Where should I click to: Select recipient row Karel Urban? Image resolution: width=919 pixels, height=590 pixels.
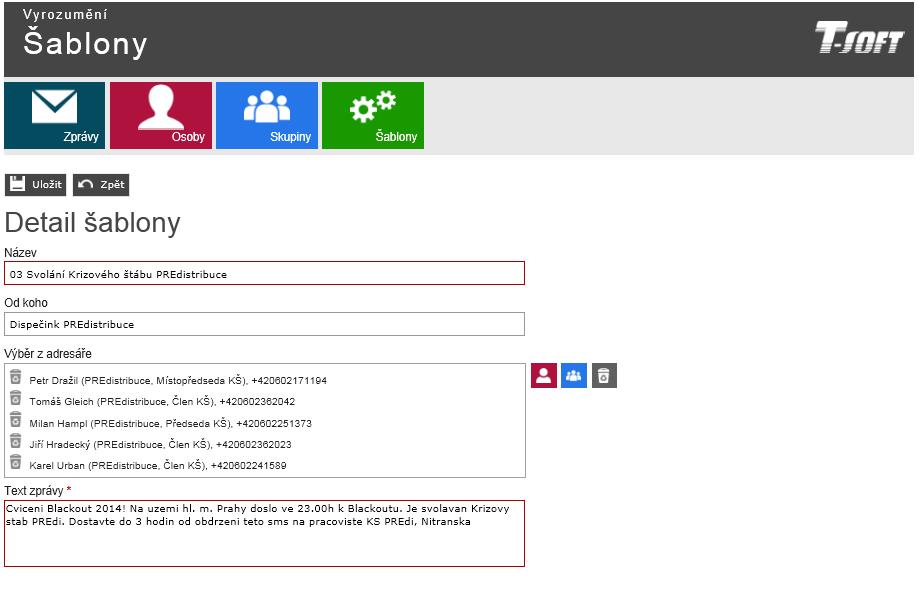point(158,466)
